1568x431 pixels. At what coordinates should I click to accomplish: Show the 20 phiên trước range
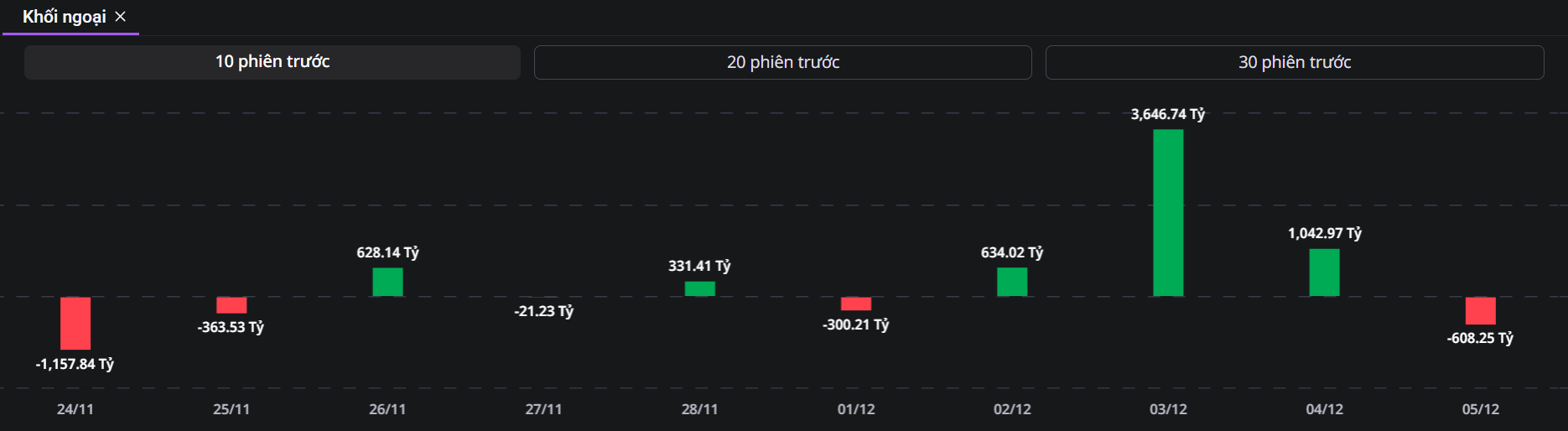pyautogui.click(x=782, y=62)
